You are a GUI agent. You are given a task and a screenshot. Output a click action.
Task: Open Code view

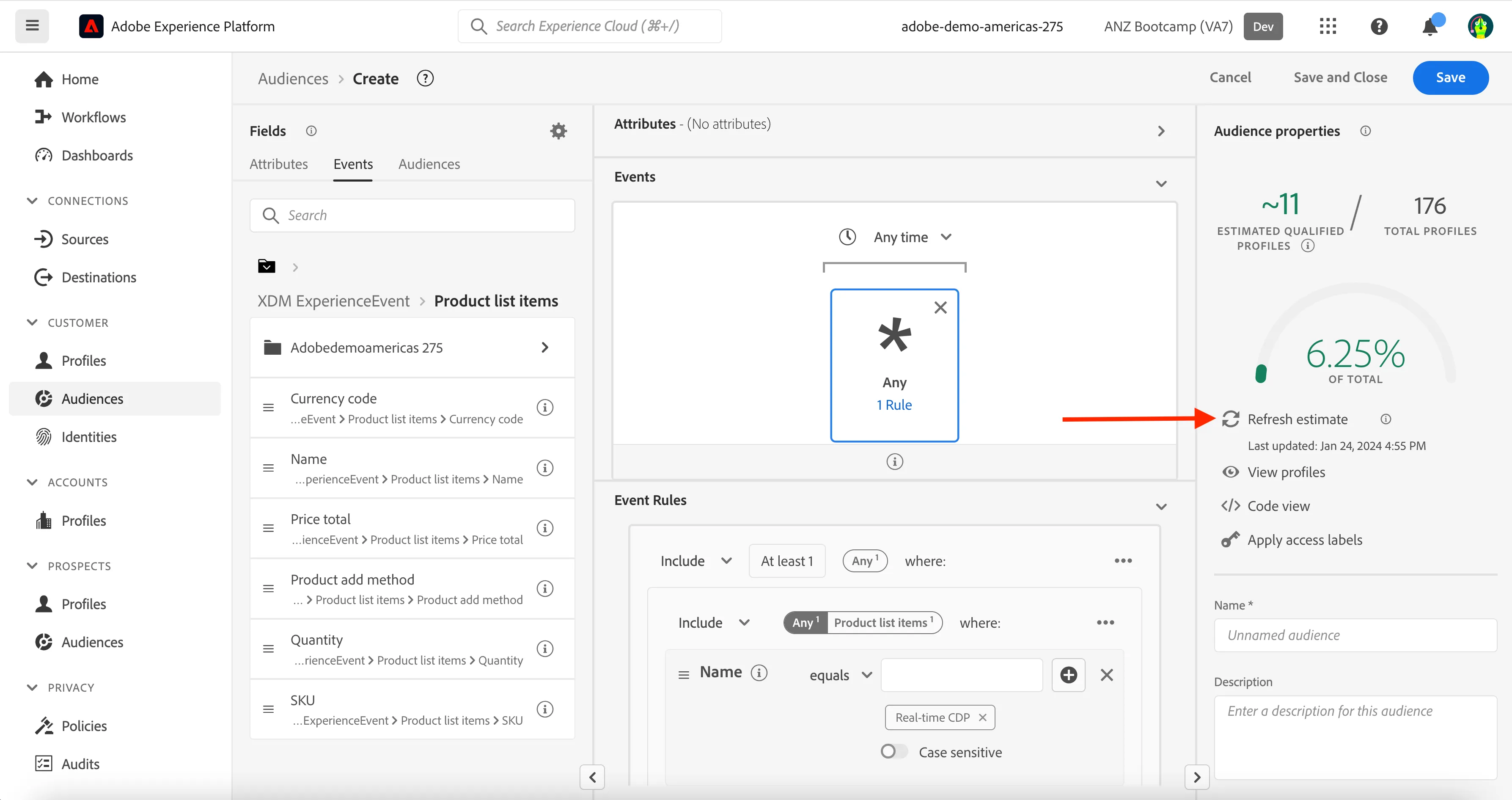[1278, 506]
